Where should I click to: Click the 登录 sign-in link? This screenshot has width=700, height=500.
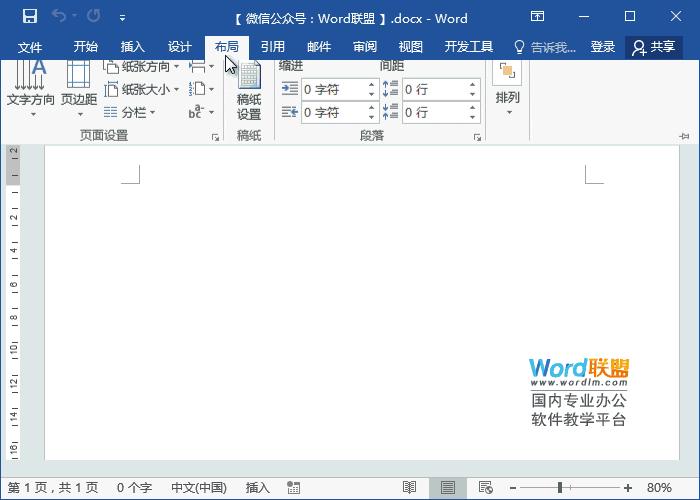[x=602, y=47]
